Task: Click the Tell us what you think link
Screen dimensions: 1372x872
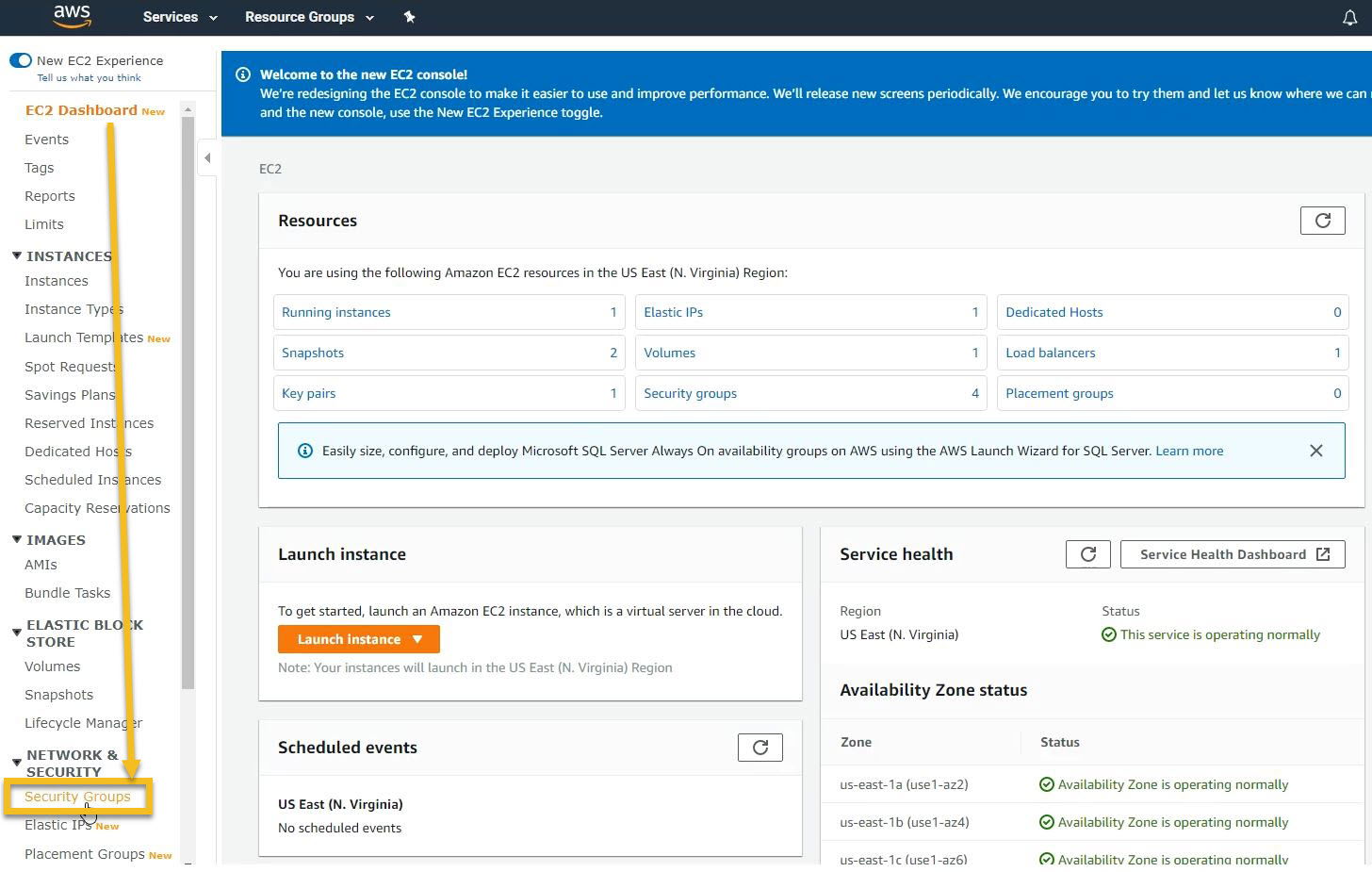Action: click(89, 78)
